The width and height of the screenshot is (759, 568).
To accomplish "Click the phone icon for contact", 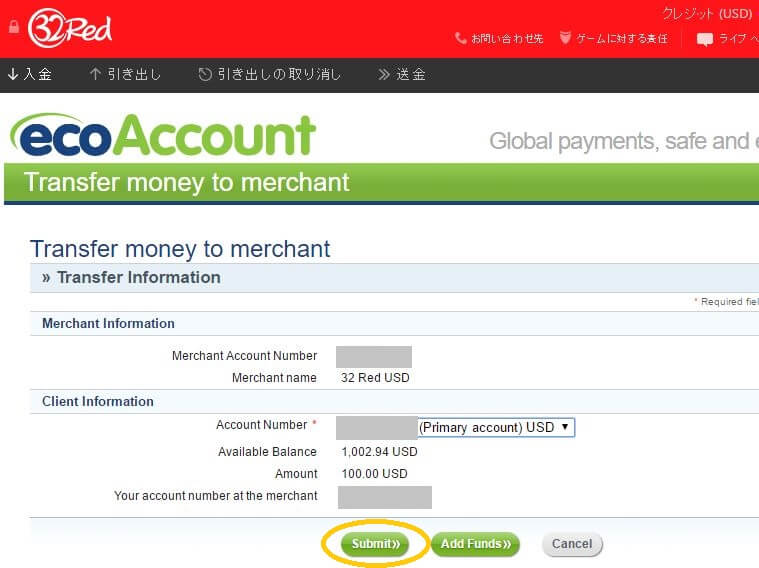I will 460,38.
